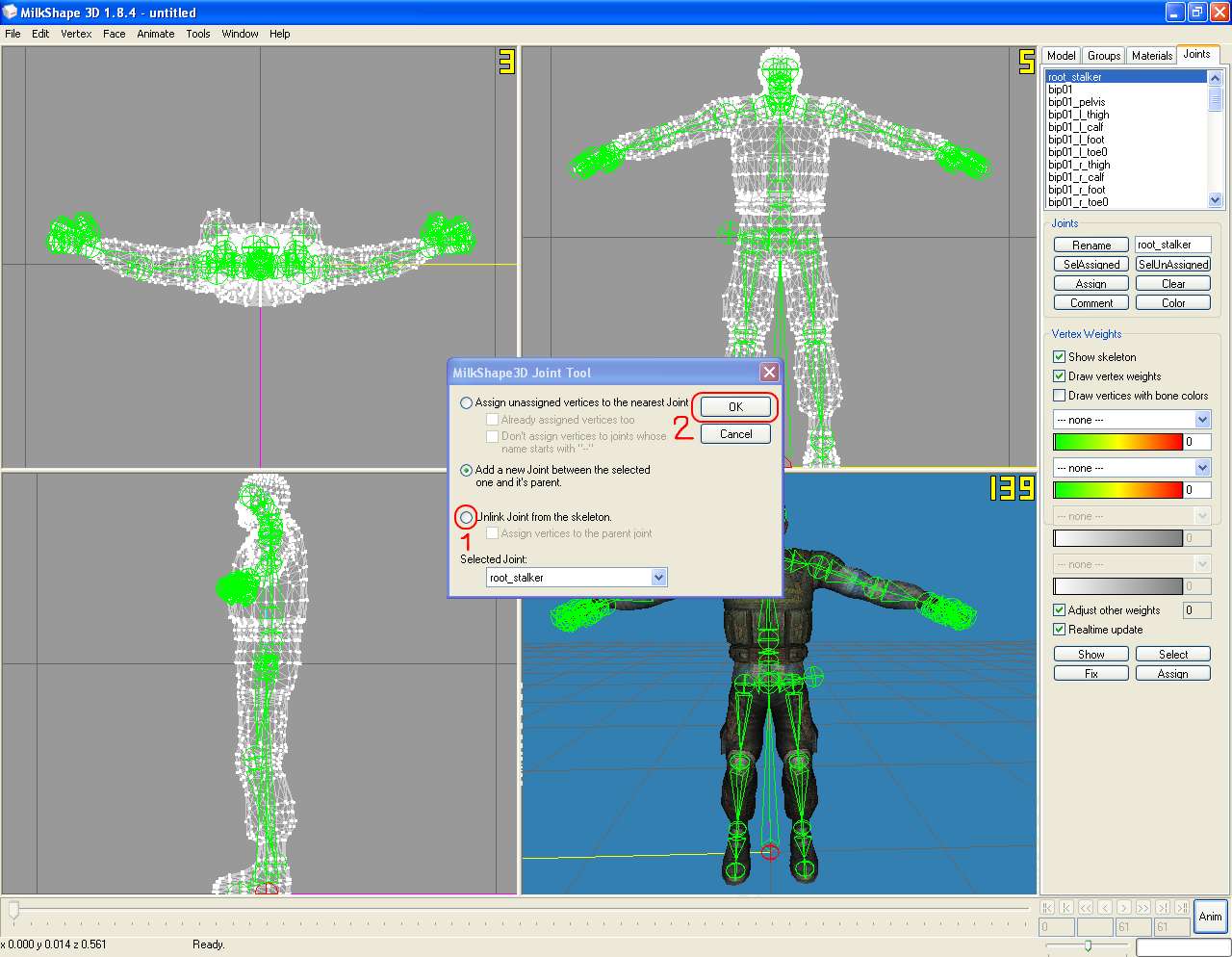Click joint list scroll down arrow
Screen dimensions: 1232x957
(1215, 200)
